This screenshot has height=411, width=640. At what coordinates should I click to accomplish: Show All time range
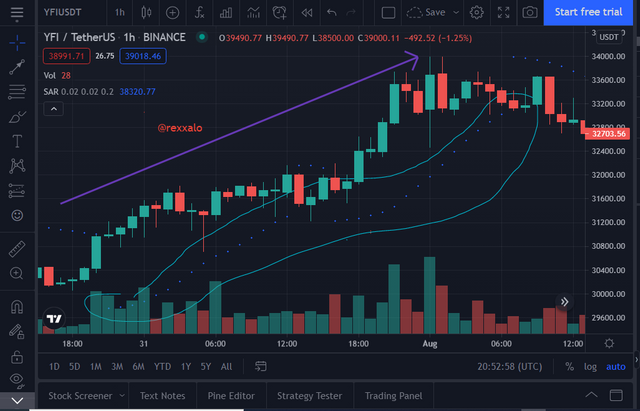pos(226,367)
